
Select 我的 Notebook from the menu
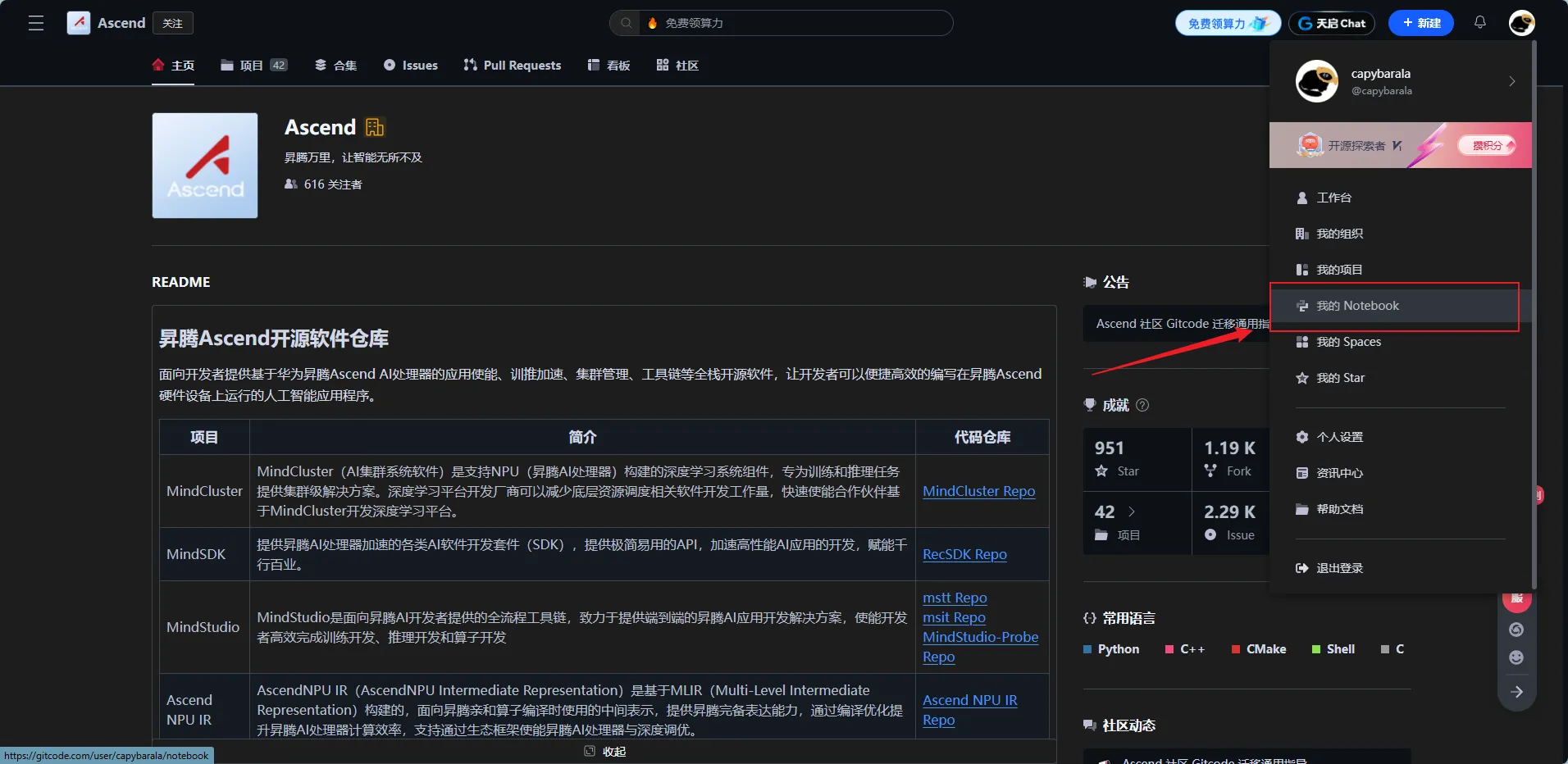pyautogui.click(x=1356, y=306)
